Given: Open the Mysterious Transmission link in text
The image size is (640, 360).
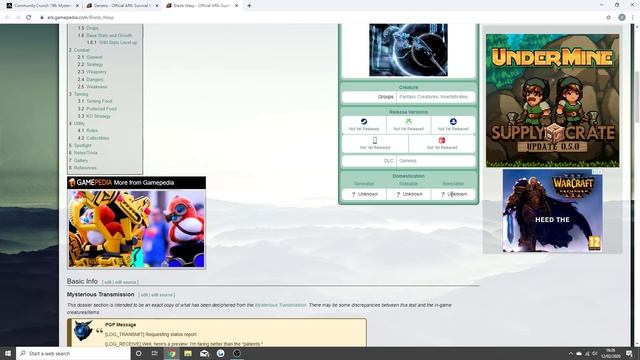Looking at the screenshot, I should click(280, 305).
